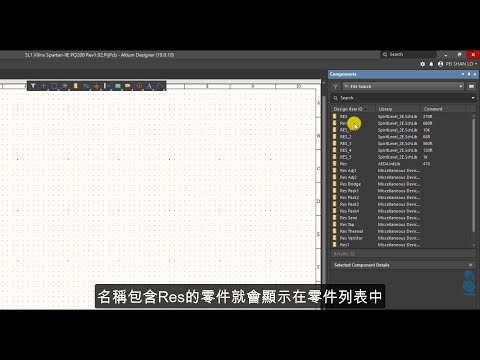This screenshot has width=480, height=360.
Task: Click the 10K comment cell
Action: click(x=427, y=130)
